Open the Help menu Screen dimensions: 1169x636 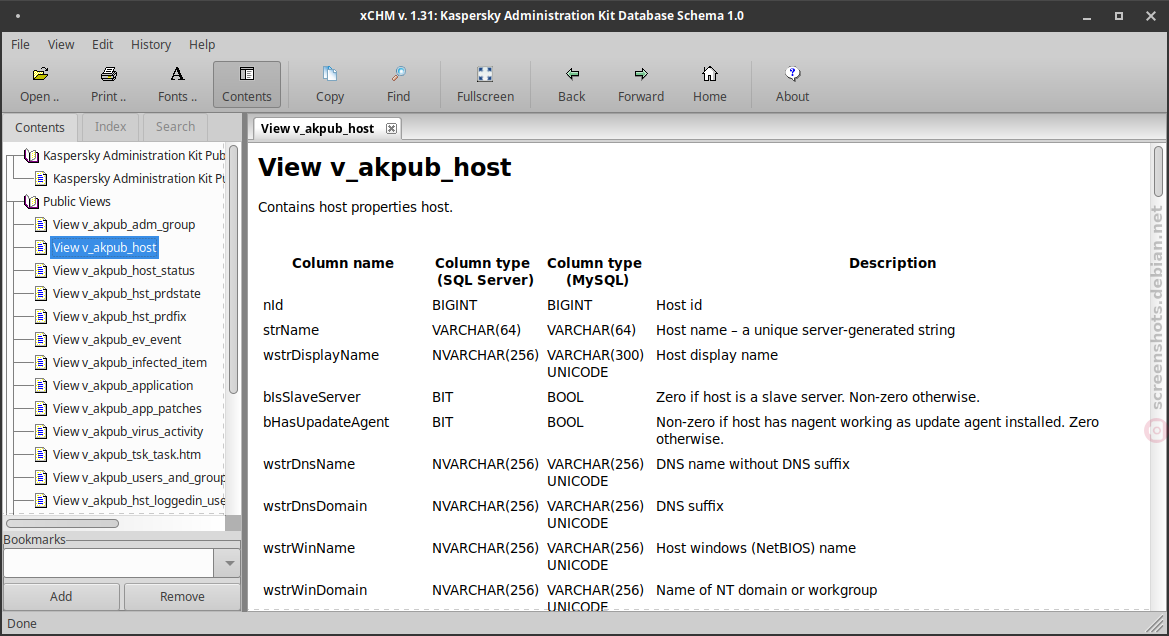point(201,45)
